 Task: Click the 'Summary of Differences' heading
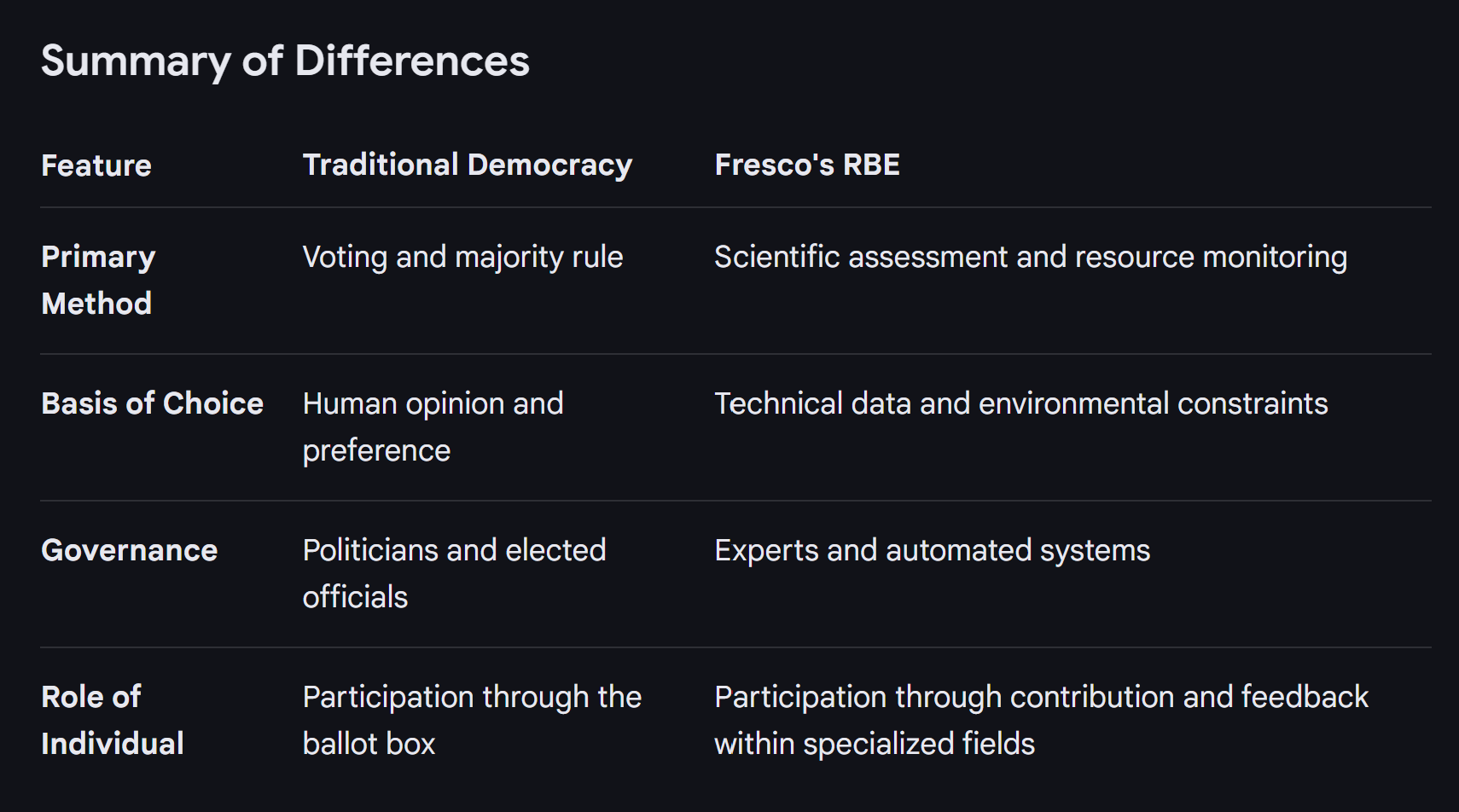tap(285, 61)
